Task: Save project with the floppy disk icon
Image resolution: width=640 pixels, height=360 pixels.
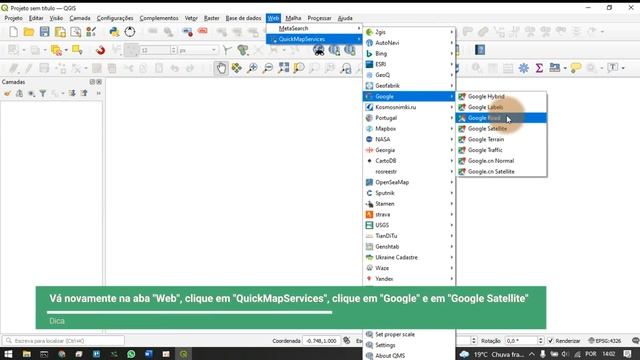Action: click(44, 32)
